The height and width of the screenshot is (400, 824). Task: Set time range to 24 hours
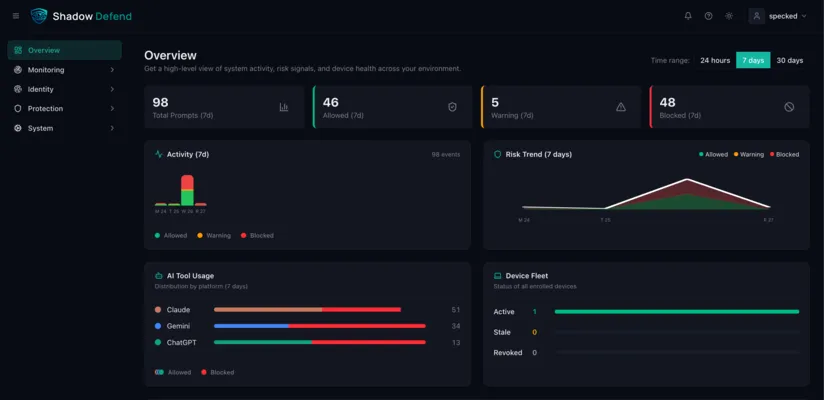(x=715, y=60)
